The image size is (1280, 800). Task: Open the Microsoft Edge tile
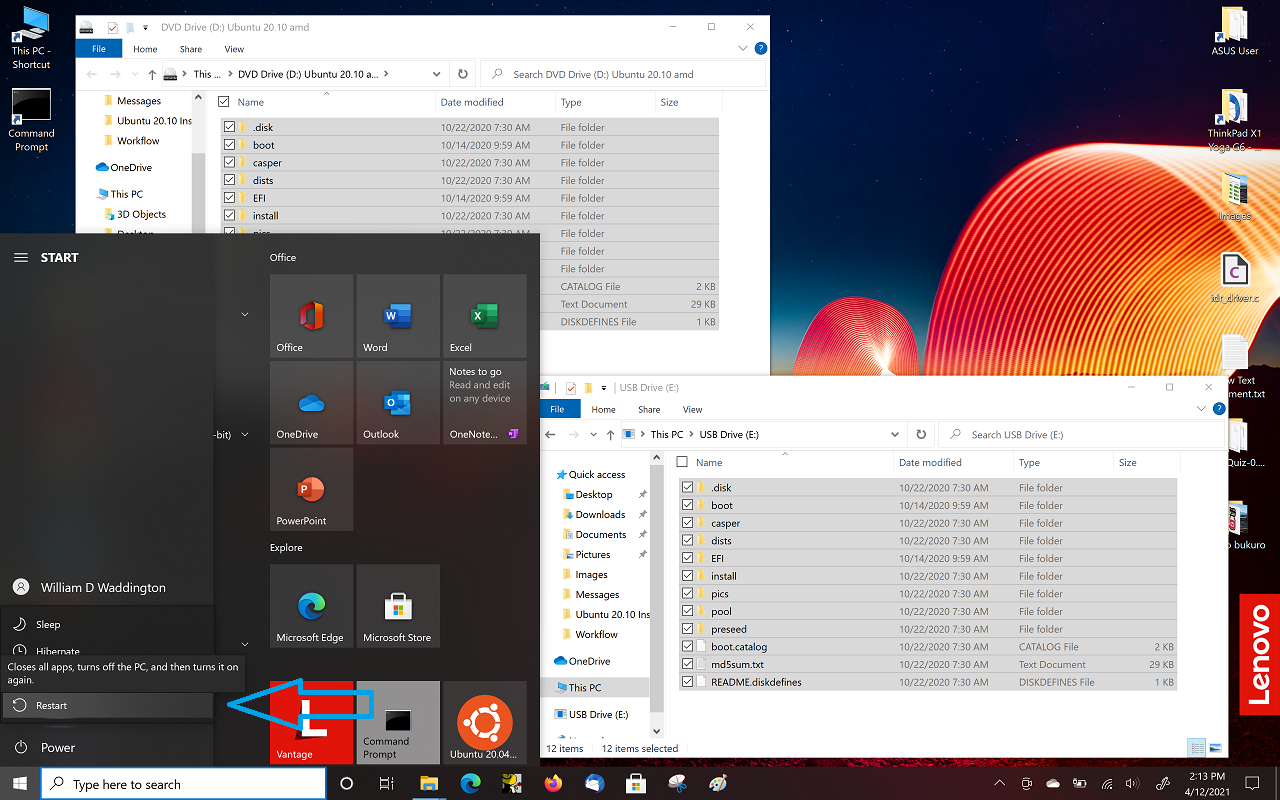(311, 606)
